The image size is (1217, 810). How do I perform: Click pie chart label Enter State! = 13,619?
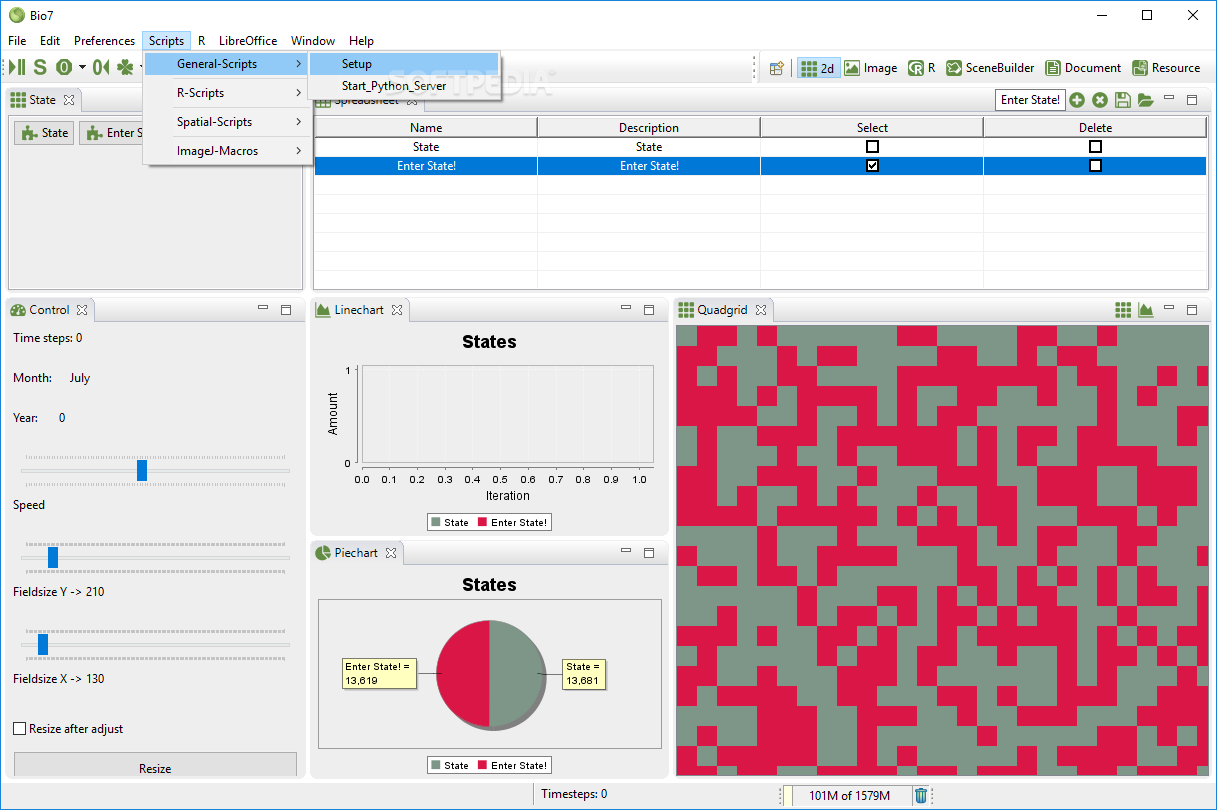click(x=378, y=674)
